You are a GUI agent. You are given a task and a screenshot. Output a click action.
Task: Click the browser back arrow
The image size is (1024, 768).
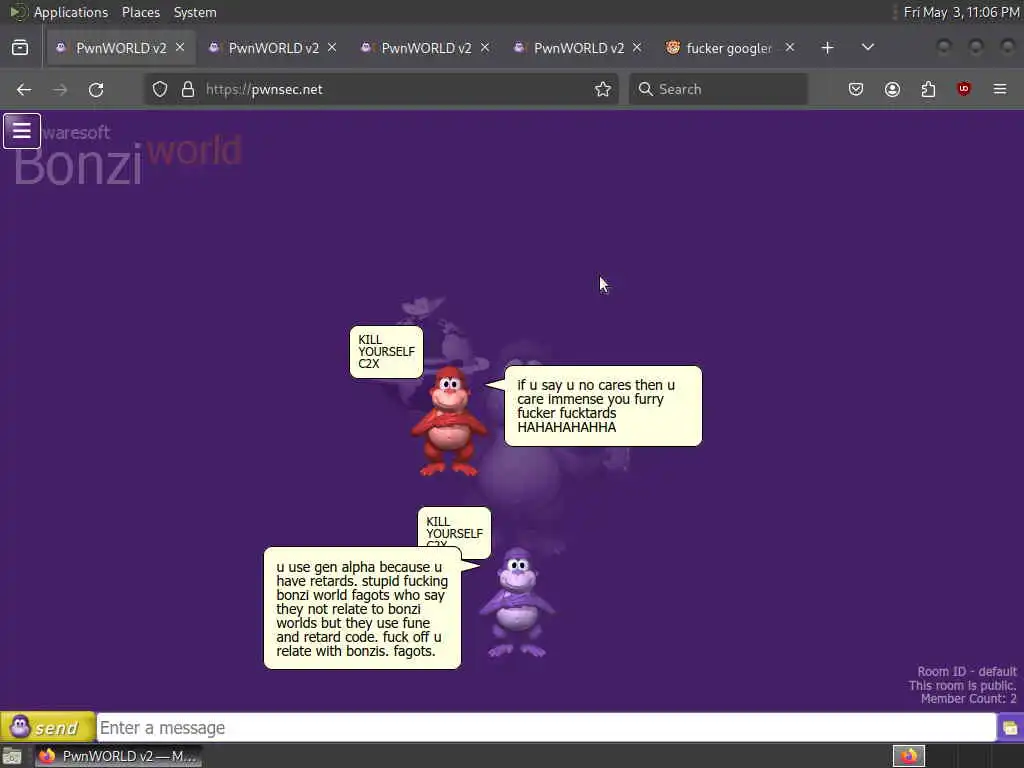tap(24, 89)
